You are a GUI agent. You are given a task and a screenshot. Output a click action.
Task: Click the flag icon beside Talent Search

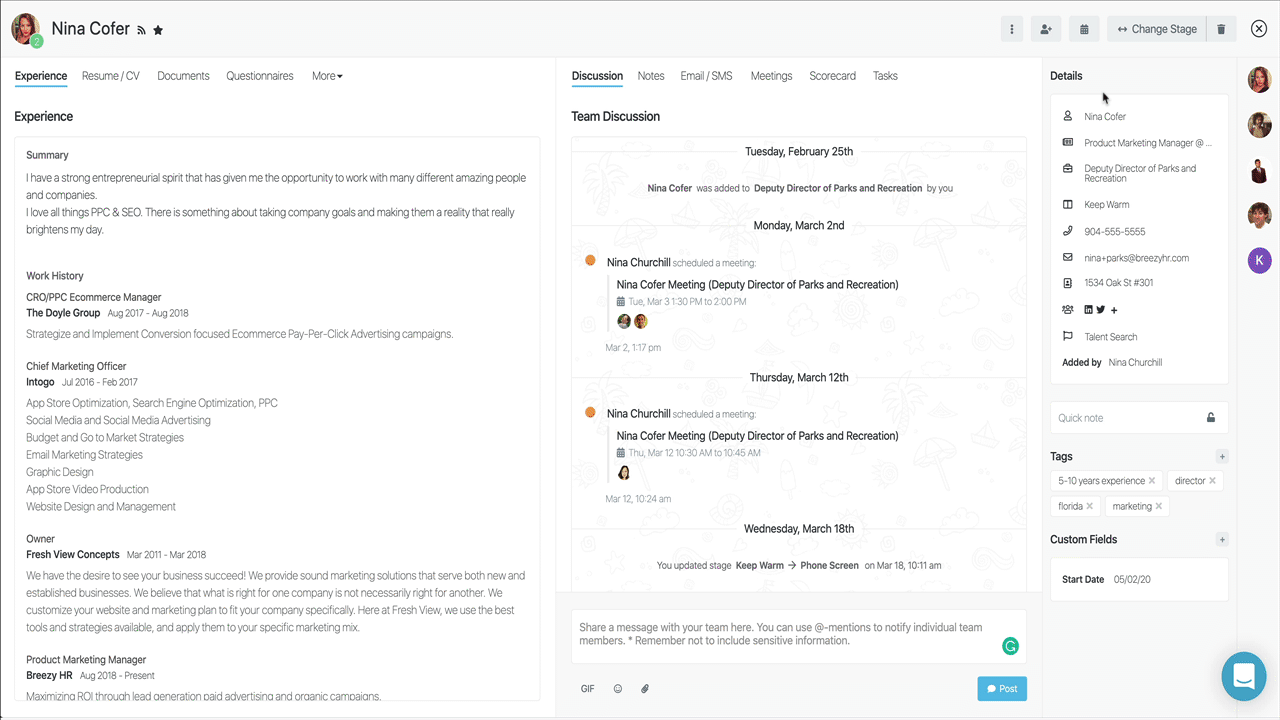coord(1068,337)
